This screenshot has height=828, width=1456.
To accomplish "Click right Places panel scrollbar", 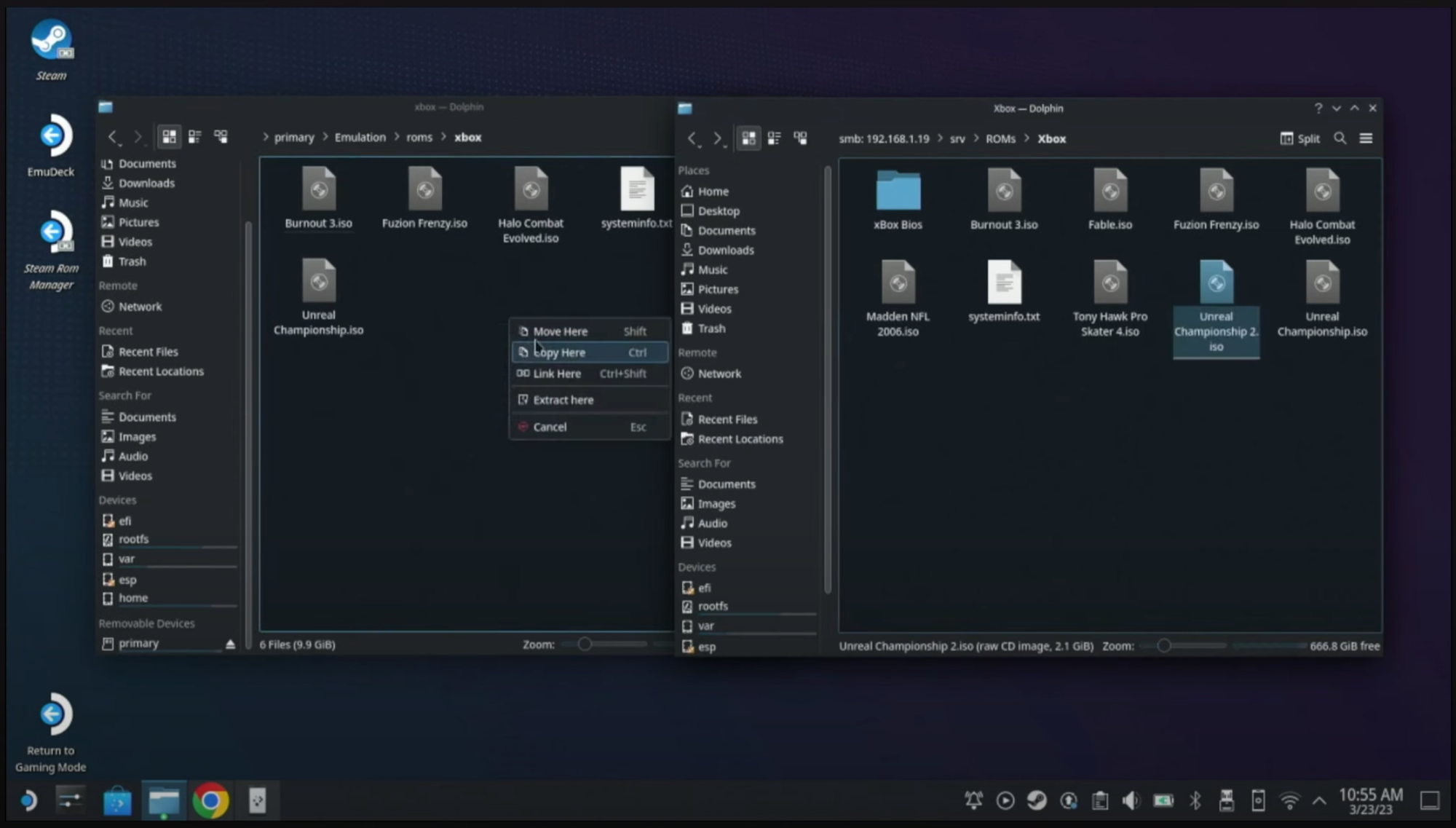I will click(828, 379).
